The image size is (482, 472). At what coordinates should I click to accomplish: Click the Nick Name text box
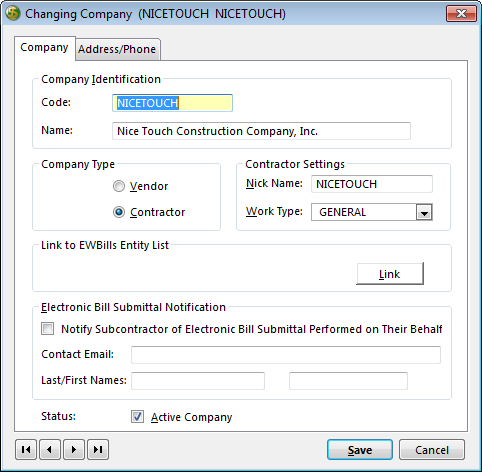(x=372, y=184)
